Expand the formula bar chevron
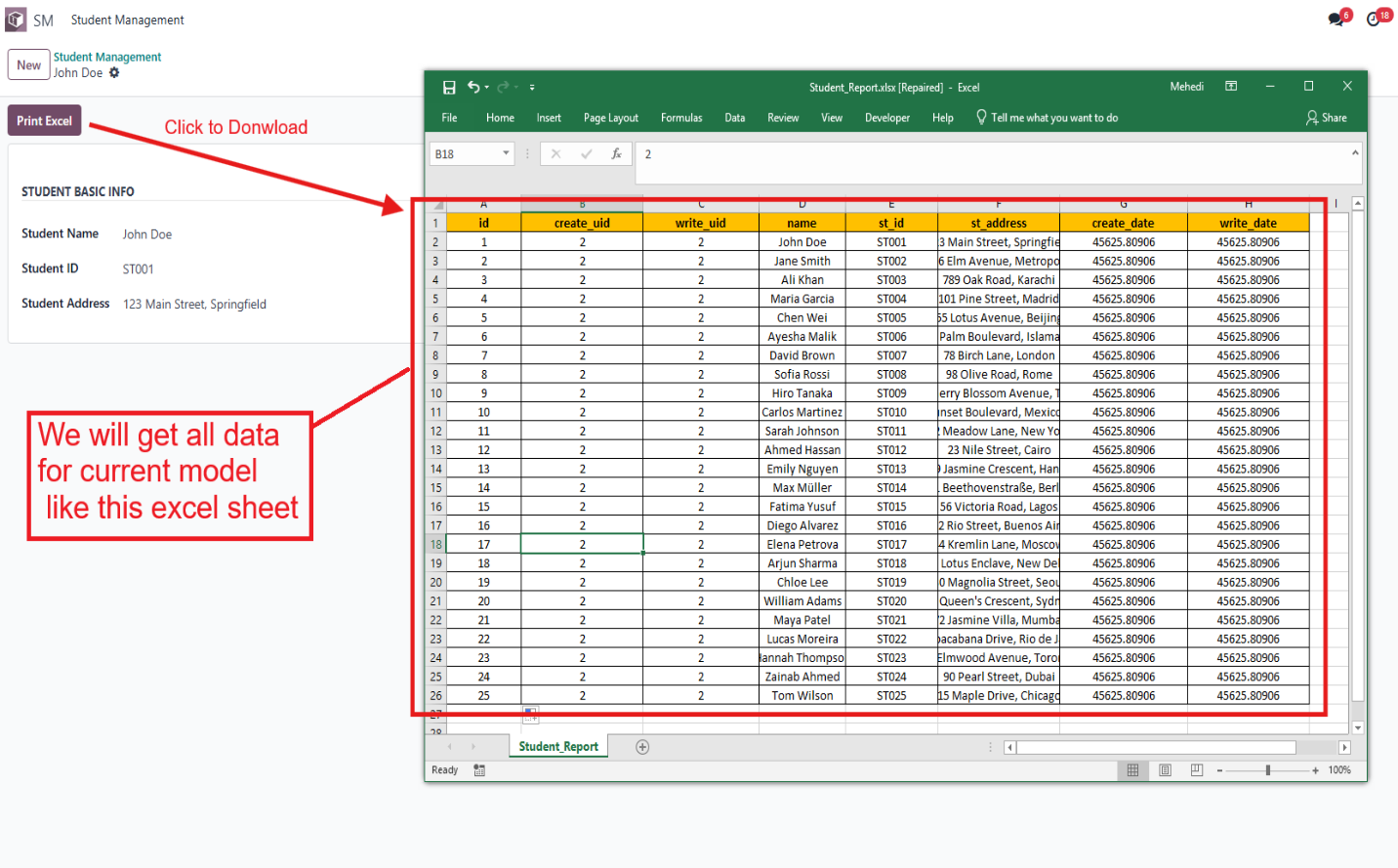The image size is (1398, 868). click(x=1355, y=152)
